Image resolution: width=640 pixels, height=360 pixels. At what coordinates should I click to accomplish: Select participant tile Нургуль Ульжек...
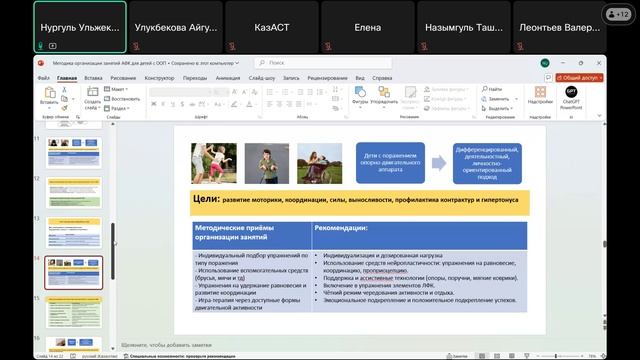point(80,27)
